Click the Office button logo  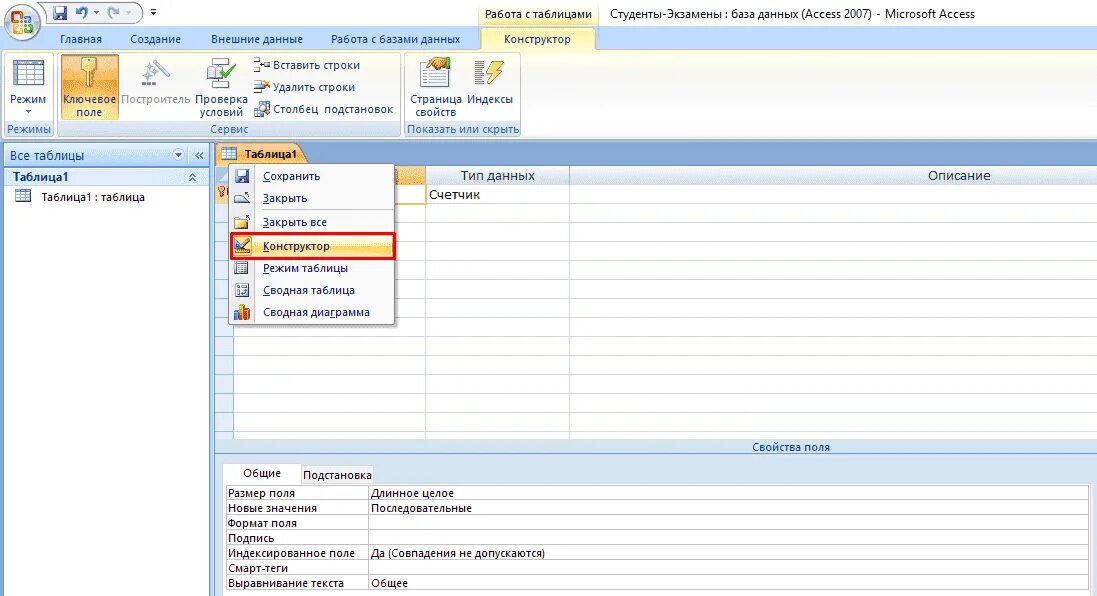[22, 22]
